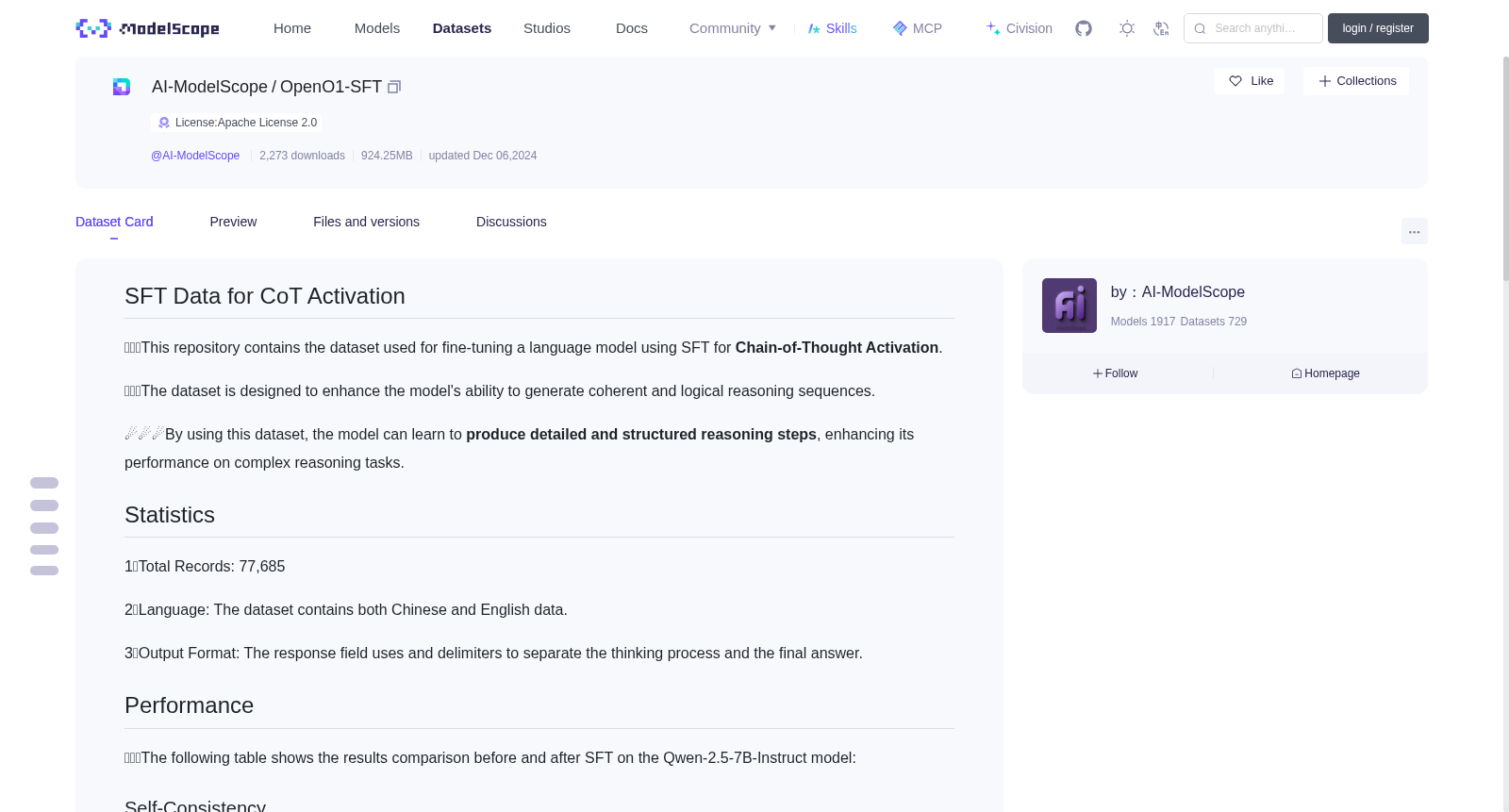The image size is (1509, 812).
Task: Copy the dataset name OpenO1-SFT
Action: pos(394,87)
